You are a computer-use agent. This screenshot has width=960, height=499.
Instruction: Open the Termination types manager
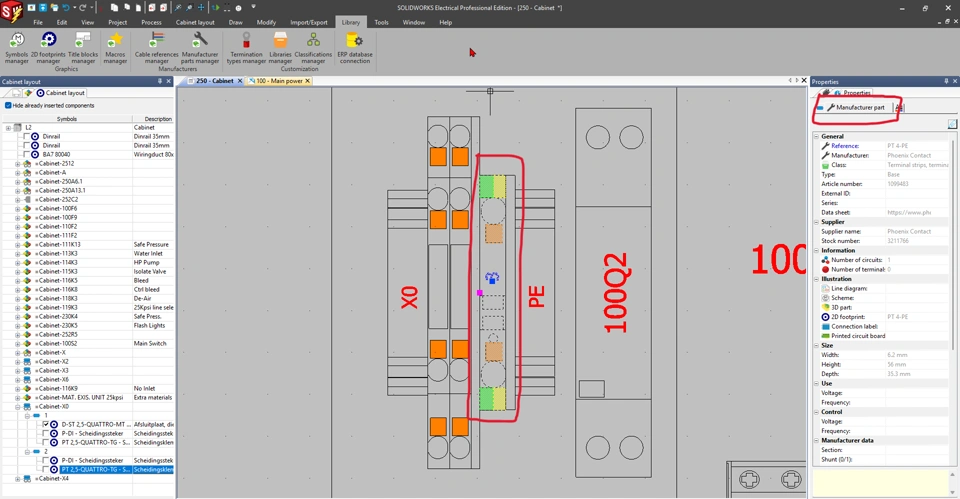(x=246, y=48)
